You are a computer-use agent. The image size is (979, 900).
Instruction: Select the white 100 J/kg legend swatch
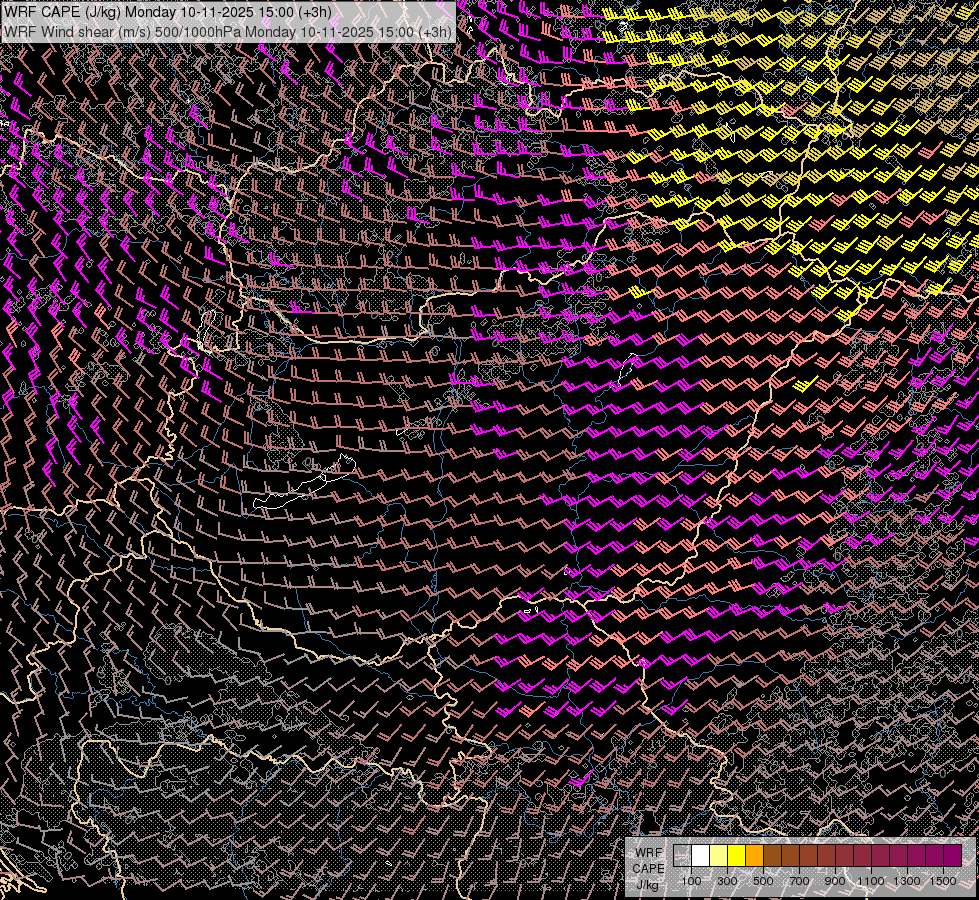click(x=701, y=855)
